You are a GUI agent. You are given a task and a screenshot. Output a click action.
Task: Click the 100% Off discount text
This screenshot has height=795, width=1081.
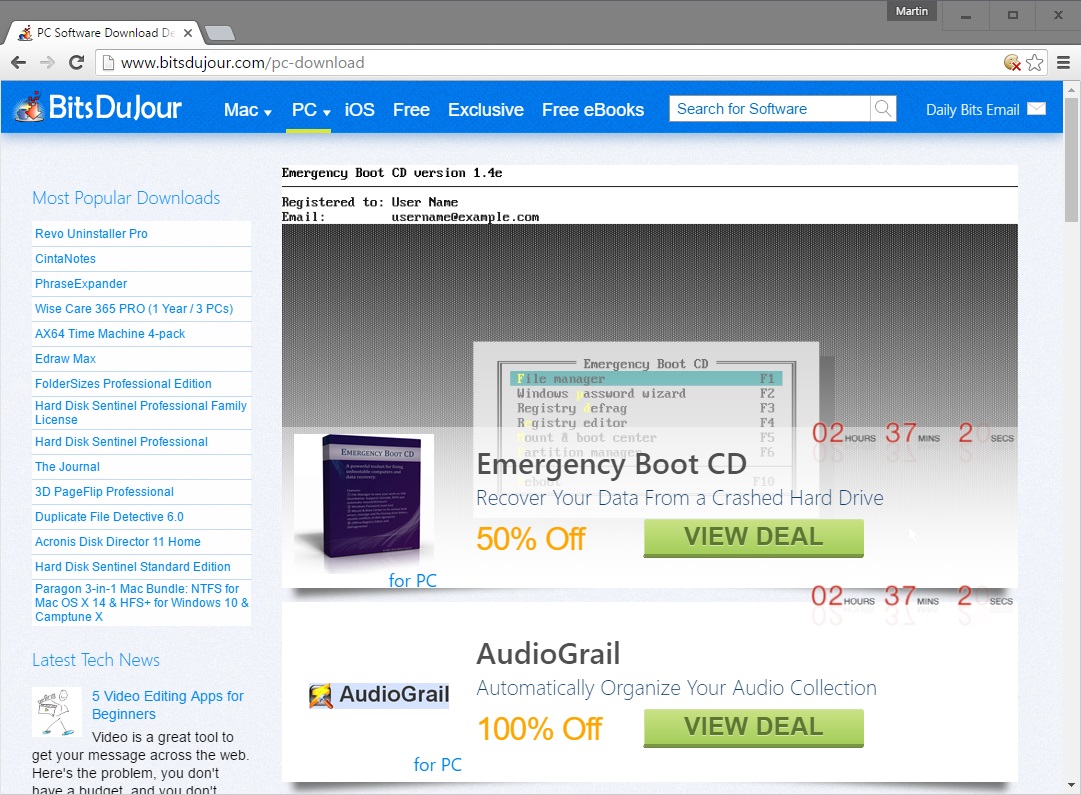pos(540,729)
